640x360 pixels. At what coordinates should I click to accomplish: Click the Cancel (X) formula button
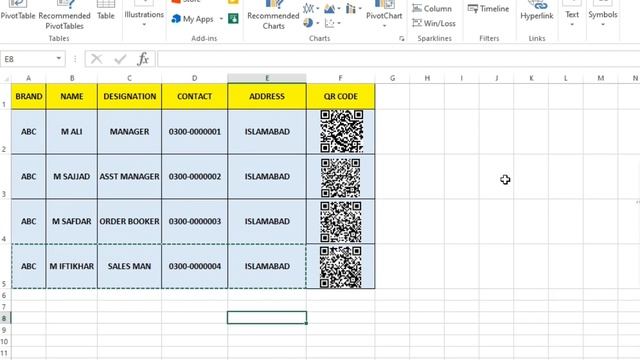click(96, 59)
